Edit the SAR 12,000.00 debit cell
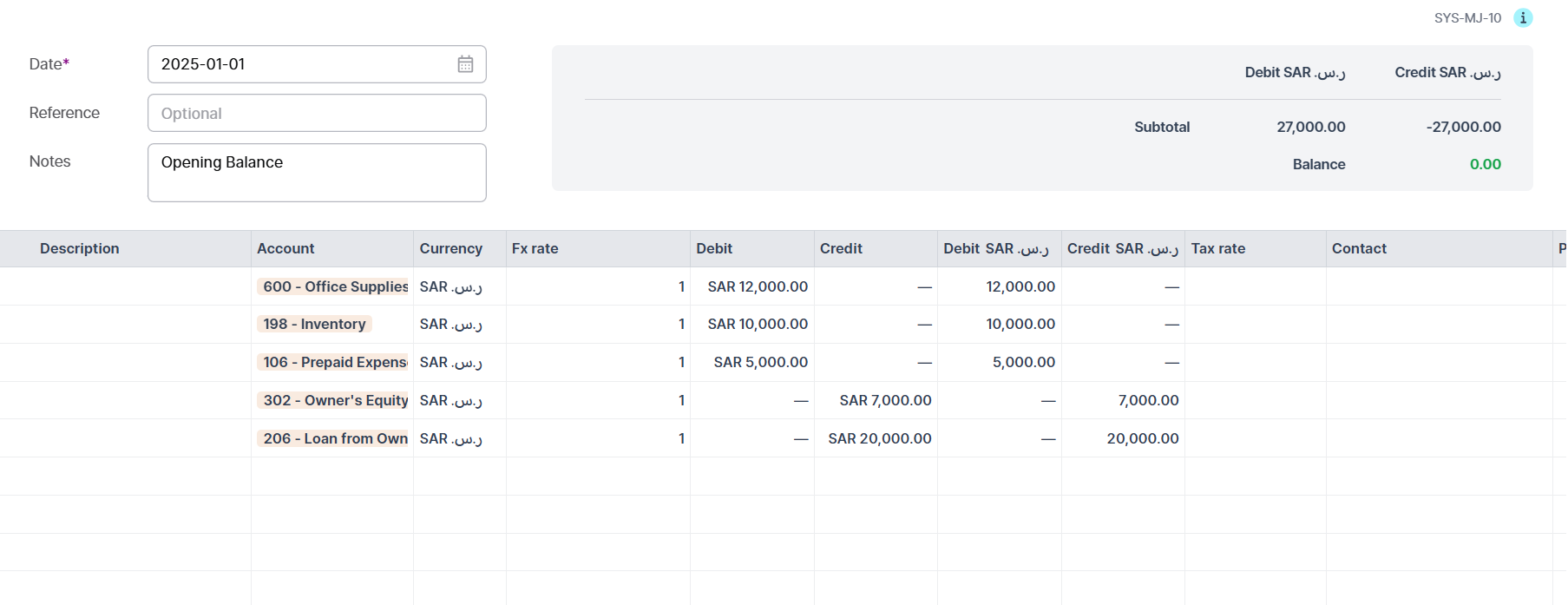This screenshot has height=605, width=1568. (753, 286)
